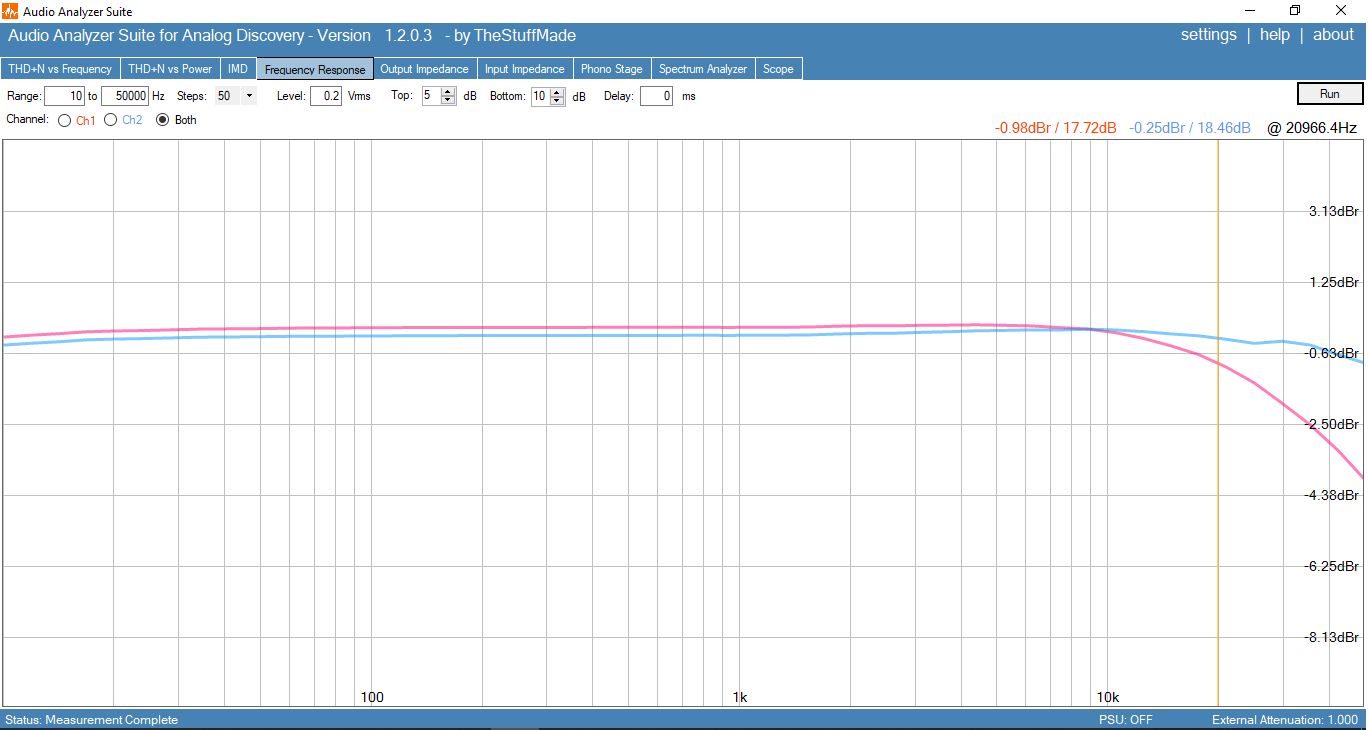Click the 10k frequency axis label
Screen dimensions: 1368x730
point(1107,697)
